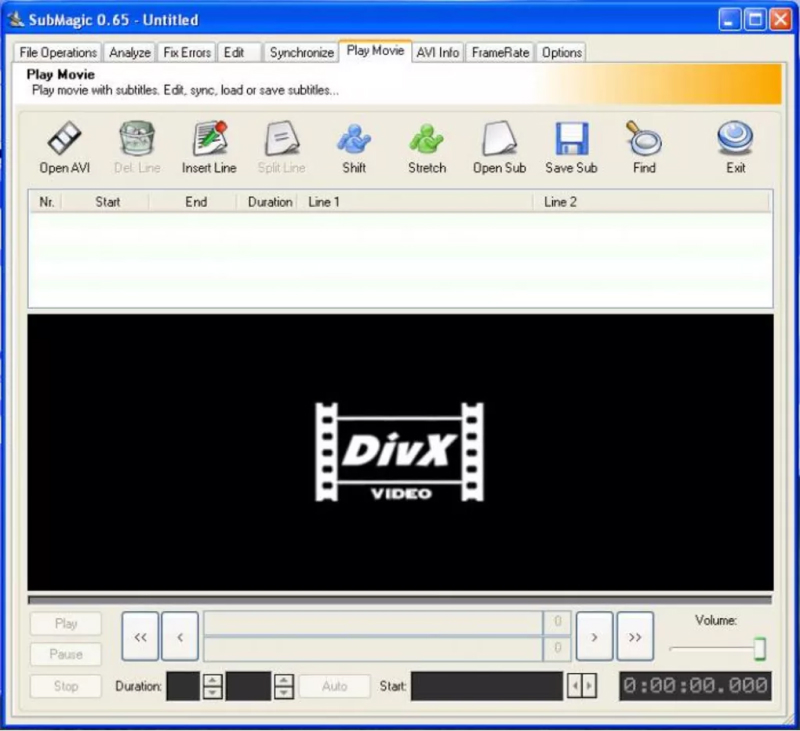Viewport: 800px width, 731px height.
Task: Click the Line 2 column header
Action: pyautogui.click(x=652, y=202)
